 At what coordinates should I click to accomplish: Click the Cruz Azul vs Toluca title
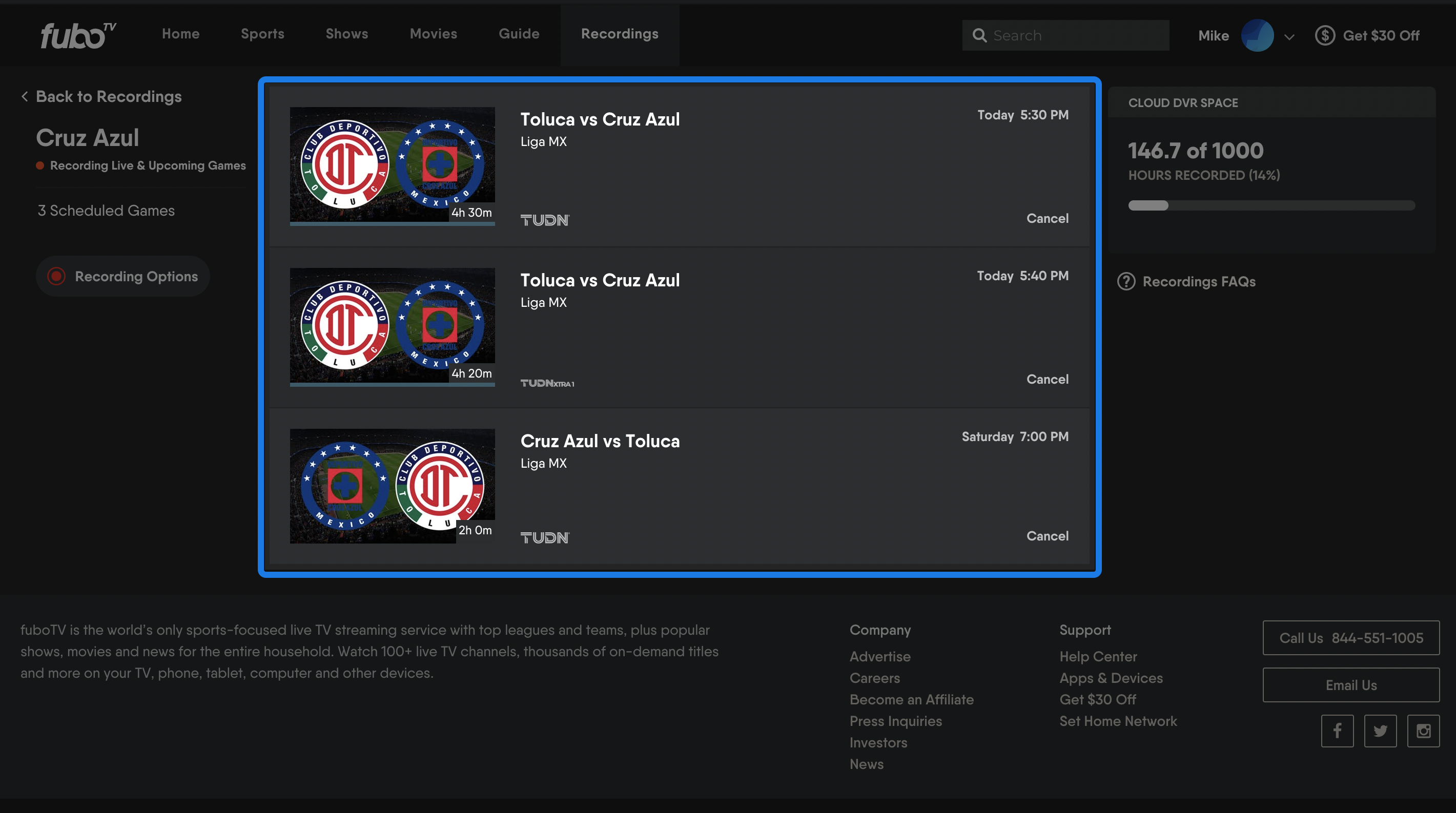click(600, 441)
